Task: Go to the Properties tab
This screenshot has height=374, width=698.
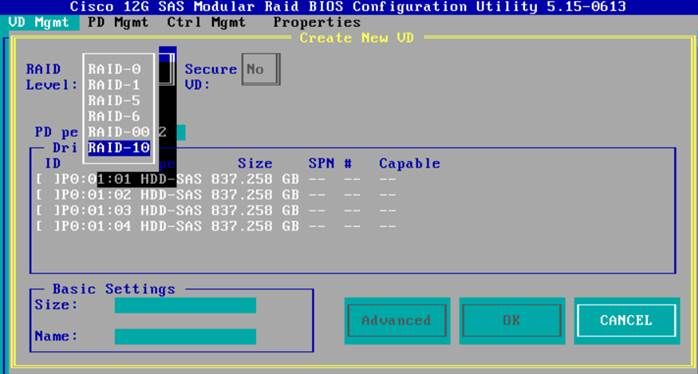Action: click(317, 22)
